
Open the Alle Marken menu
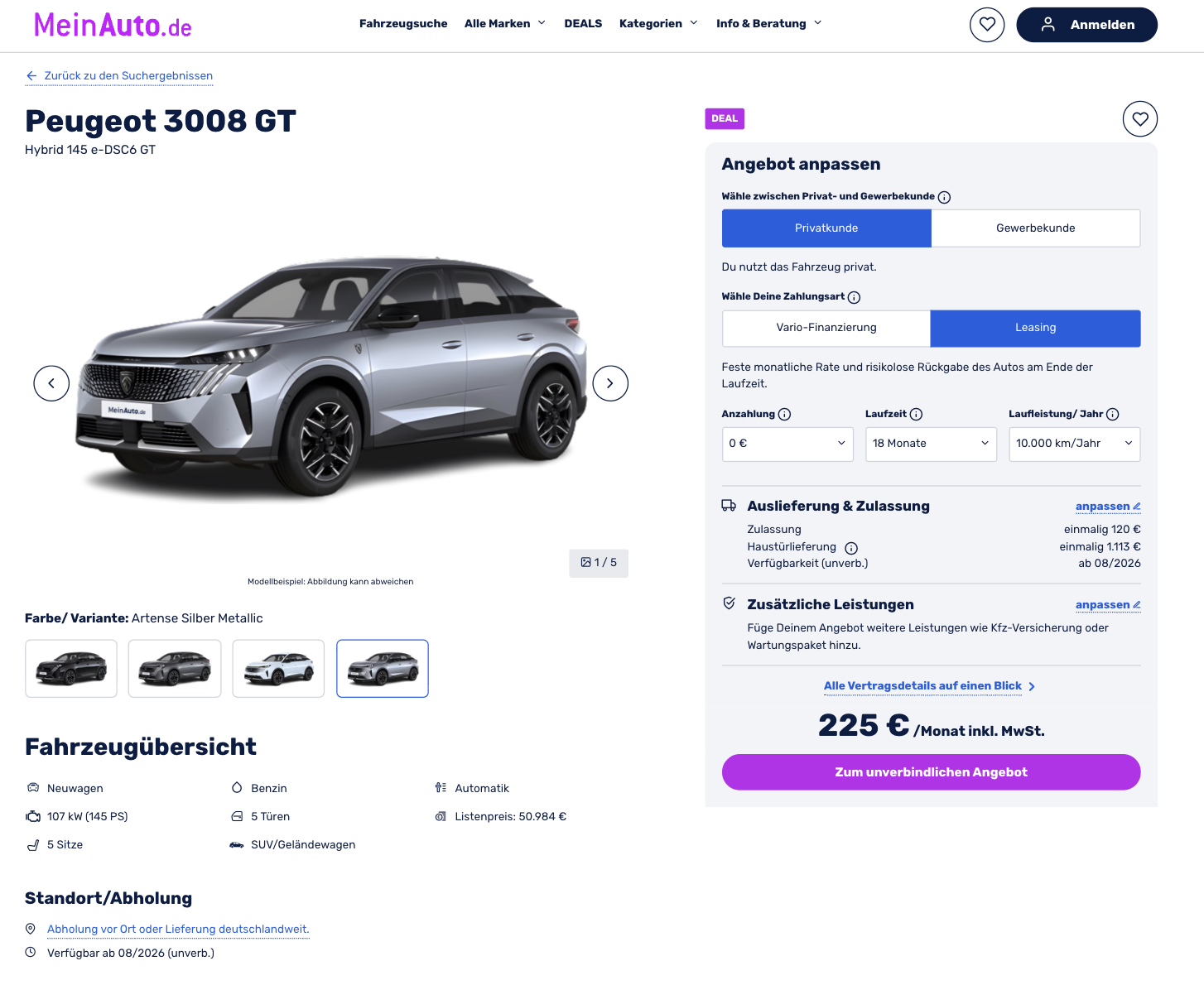tap(505, 24)
